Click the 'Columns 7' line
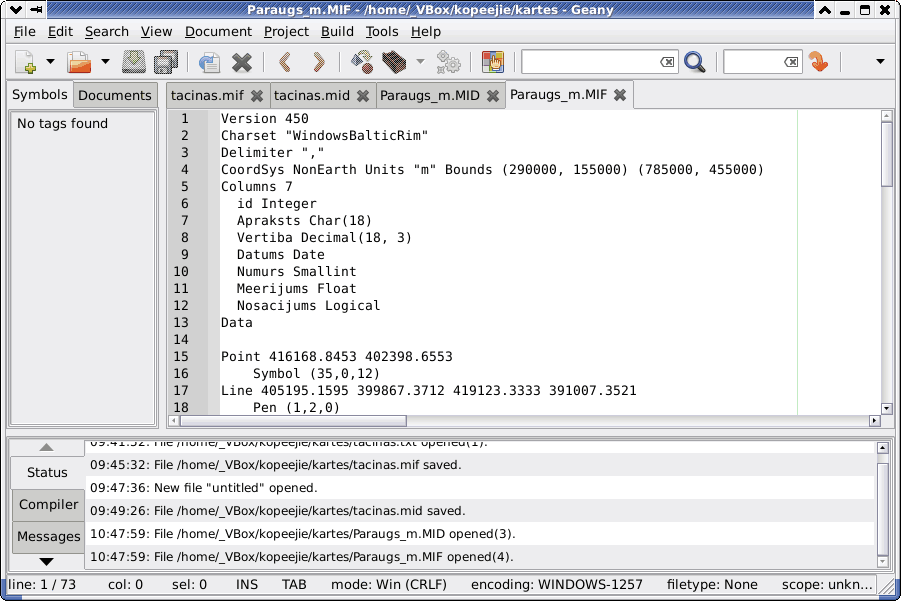Image resolution: width=901 pixels, height=601 pixels. point(257,187)
